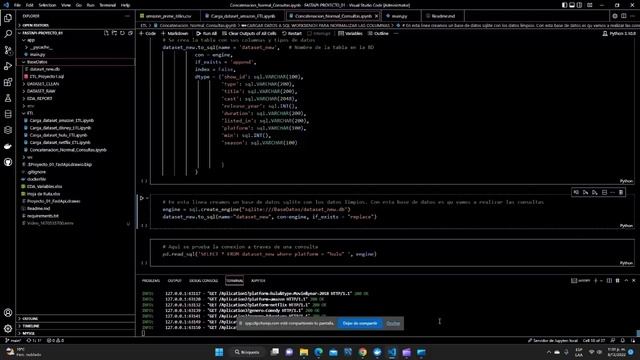This screenshot has width=640, height=360.
Task: Refresh the explorer file tree
Action: (122, 33)
